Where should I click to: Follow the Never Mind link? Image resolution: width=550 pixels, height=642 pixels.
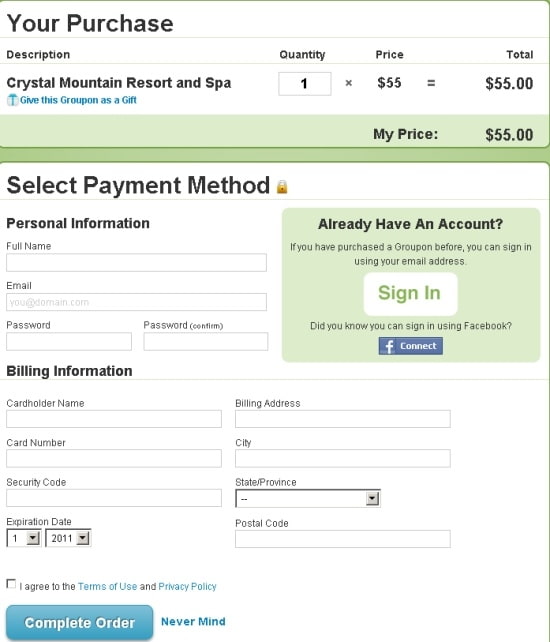point(193,622)
